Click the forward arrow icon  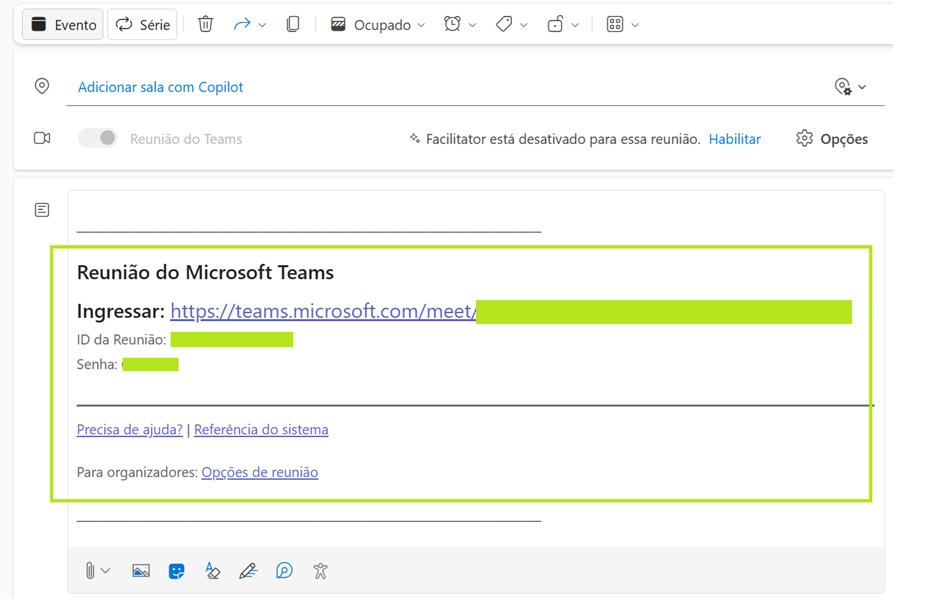click(x=242, y=24)
